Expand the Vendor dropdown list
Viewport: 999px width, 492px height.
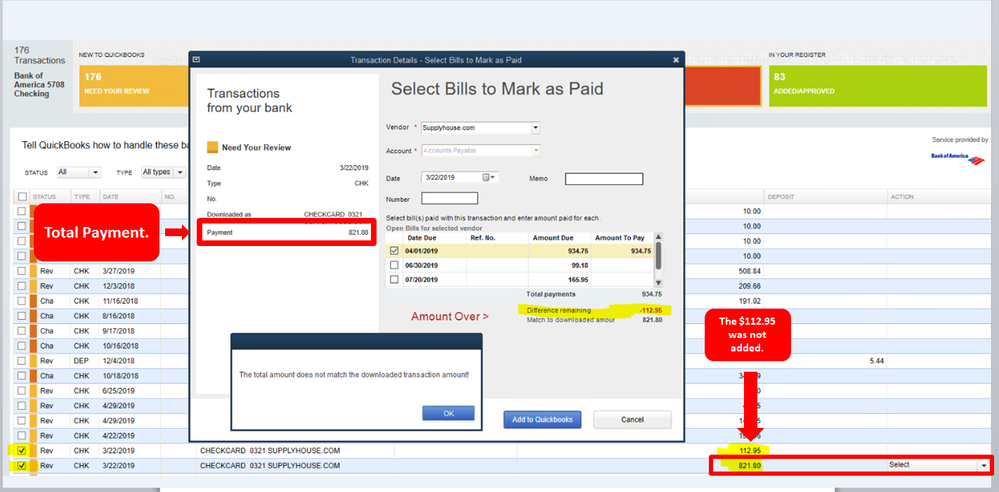(535, 127)
